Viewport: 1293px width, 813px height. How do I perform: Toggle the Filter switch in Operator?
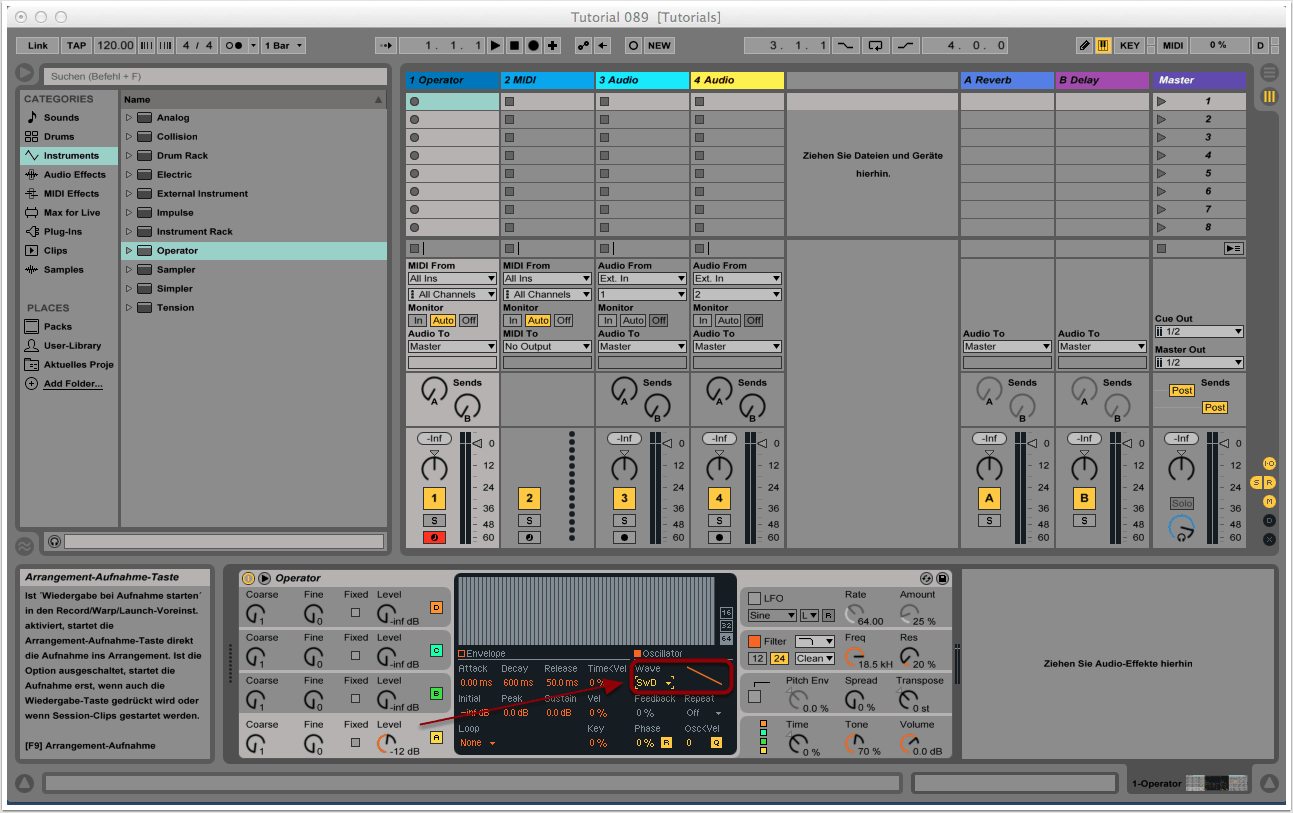tap(755, 641)
